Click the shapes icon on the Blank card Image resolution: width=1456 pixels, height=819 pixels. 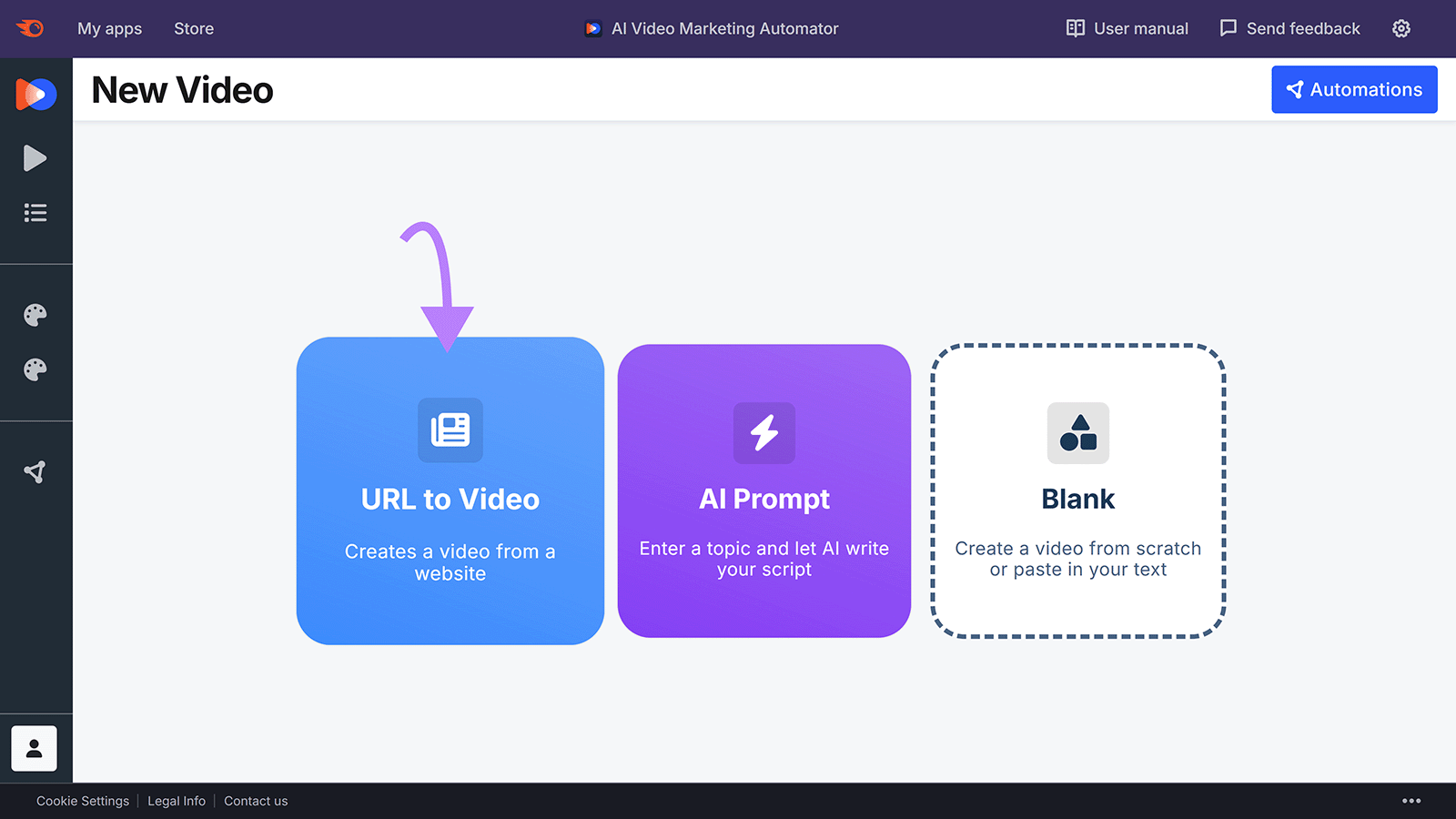point(1077,434)
